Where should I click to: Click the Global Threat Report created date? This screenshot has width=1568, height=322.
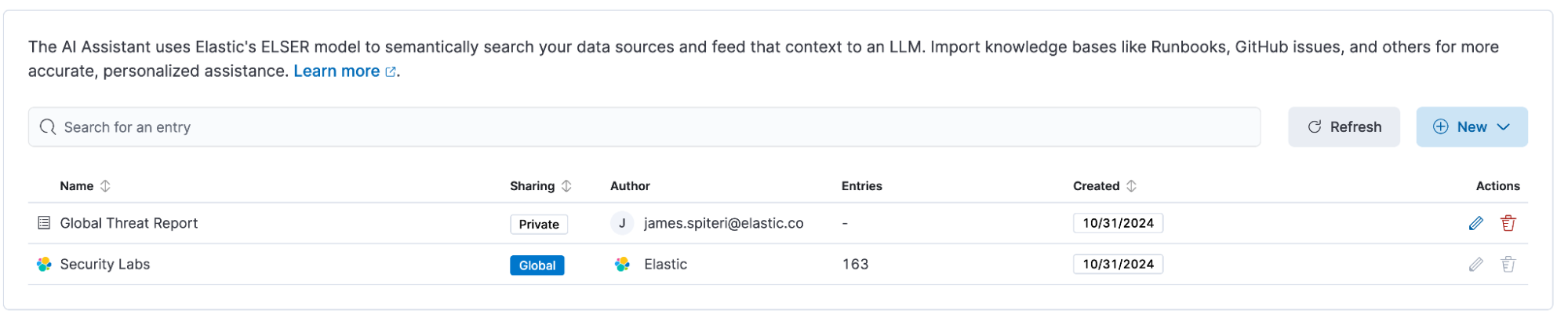point(1118,223)
